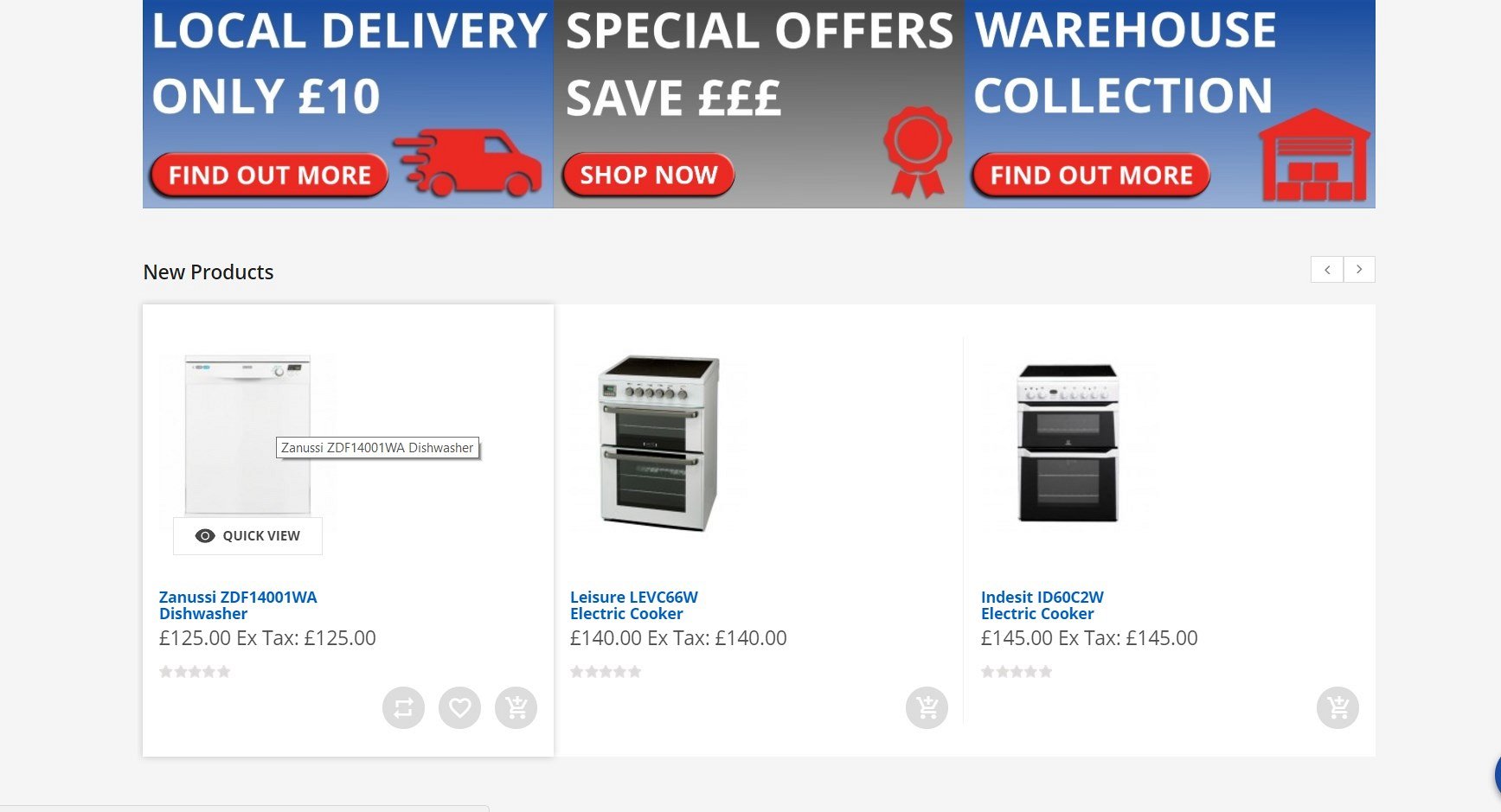Add Zanussi ZDF14001WA Dishwasher to cart
This screenshot has height=812, width=1501.
click(x=516, y=708)
